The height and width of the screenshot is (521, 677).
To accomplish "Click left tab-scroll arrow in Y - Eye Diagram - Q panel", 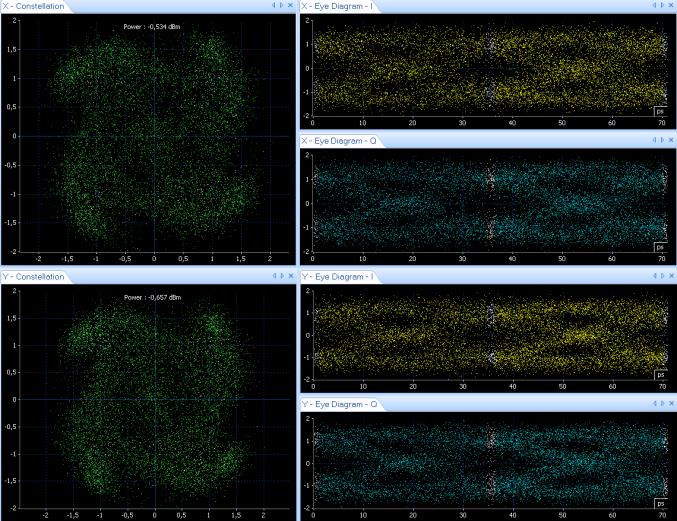I will point(655,403).
